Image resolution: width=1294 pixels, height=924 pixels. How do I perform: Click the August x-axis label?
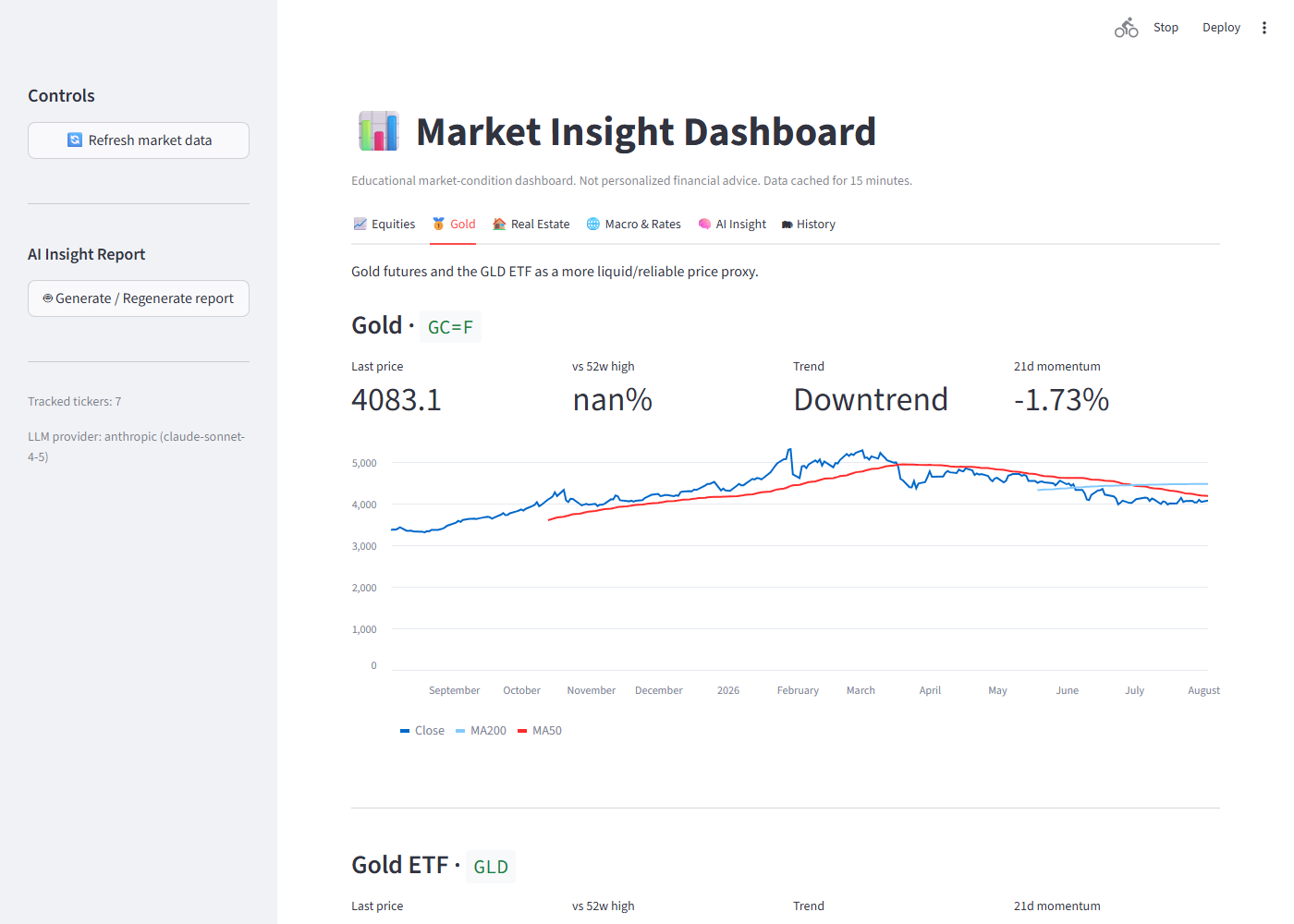[1203, 690]
